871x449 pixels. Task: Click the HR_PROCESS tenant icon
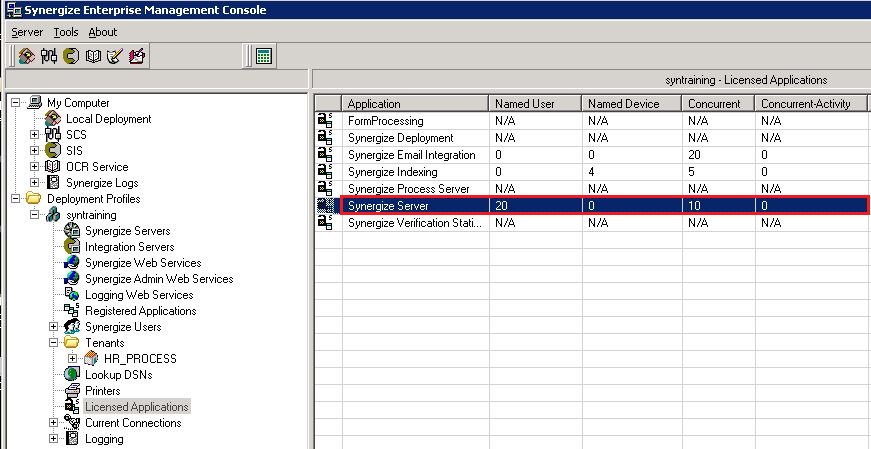pos(91,358)
